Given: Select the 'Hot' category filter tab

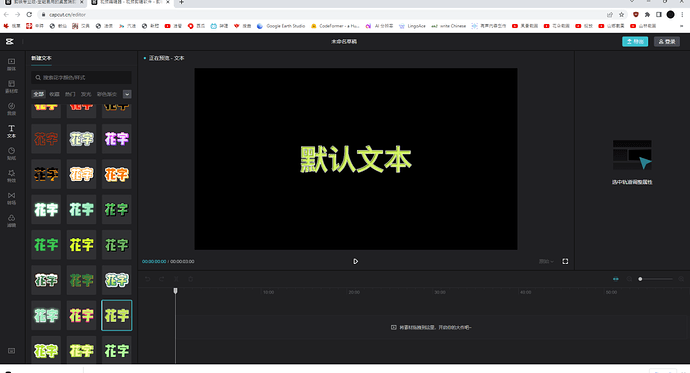Looking at the screenshot, I should coord(70,94).
